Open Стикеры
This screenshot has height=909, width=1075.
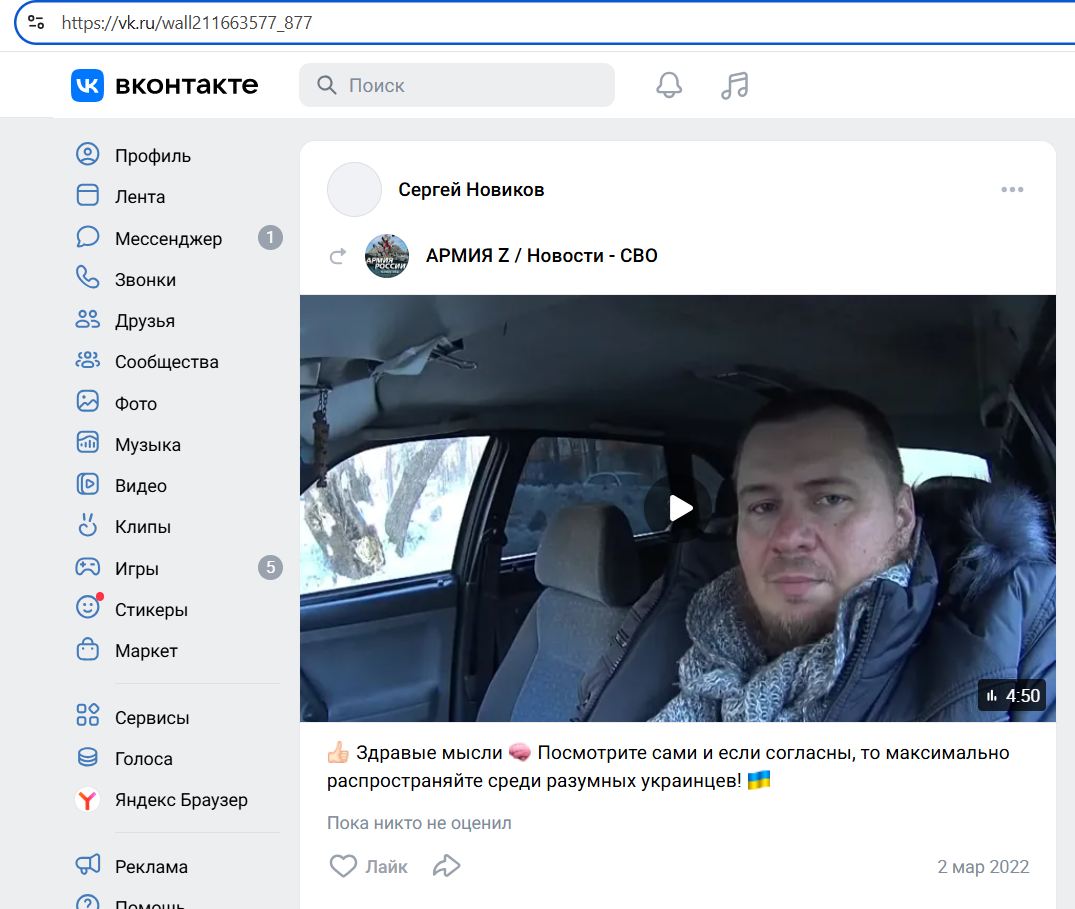[151, 609]
